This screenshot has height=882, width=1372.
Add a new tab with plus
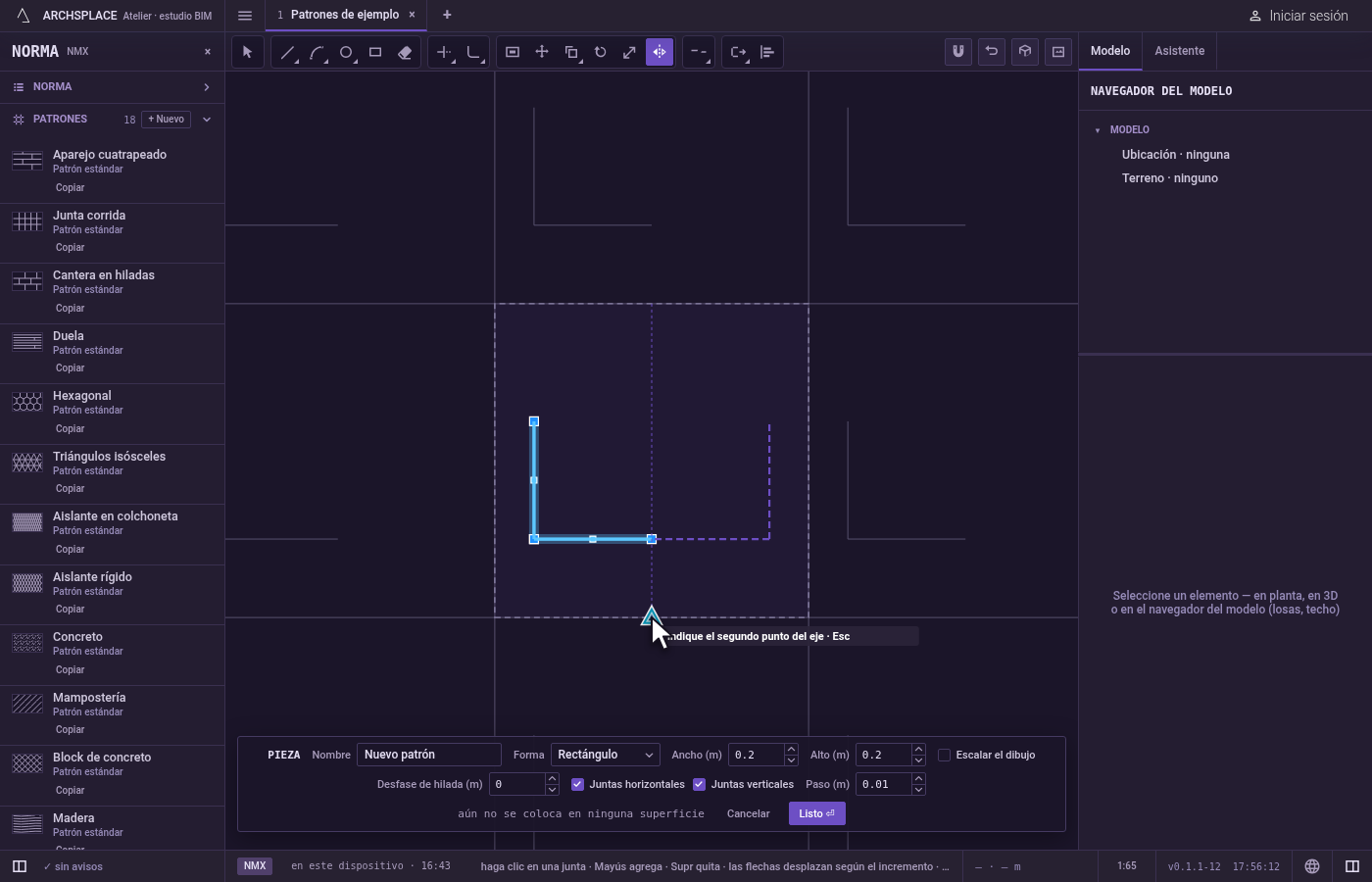pyautogui.click(x=447, y=15)
